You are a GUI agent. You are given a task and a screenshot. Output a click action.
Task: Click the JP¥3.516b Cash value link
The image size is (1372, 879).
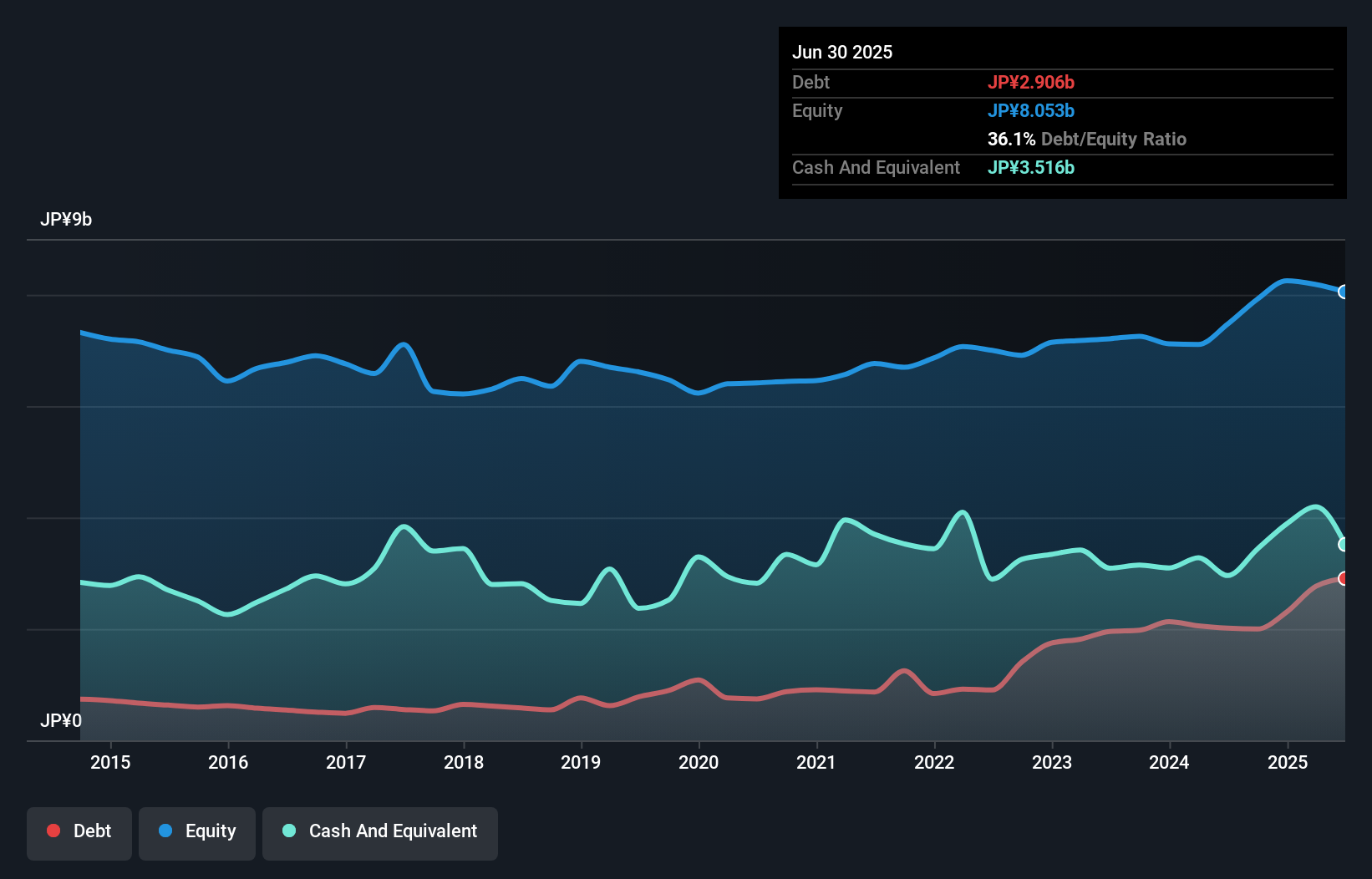pos(1031,167)
